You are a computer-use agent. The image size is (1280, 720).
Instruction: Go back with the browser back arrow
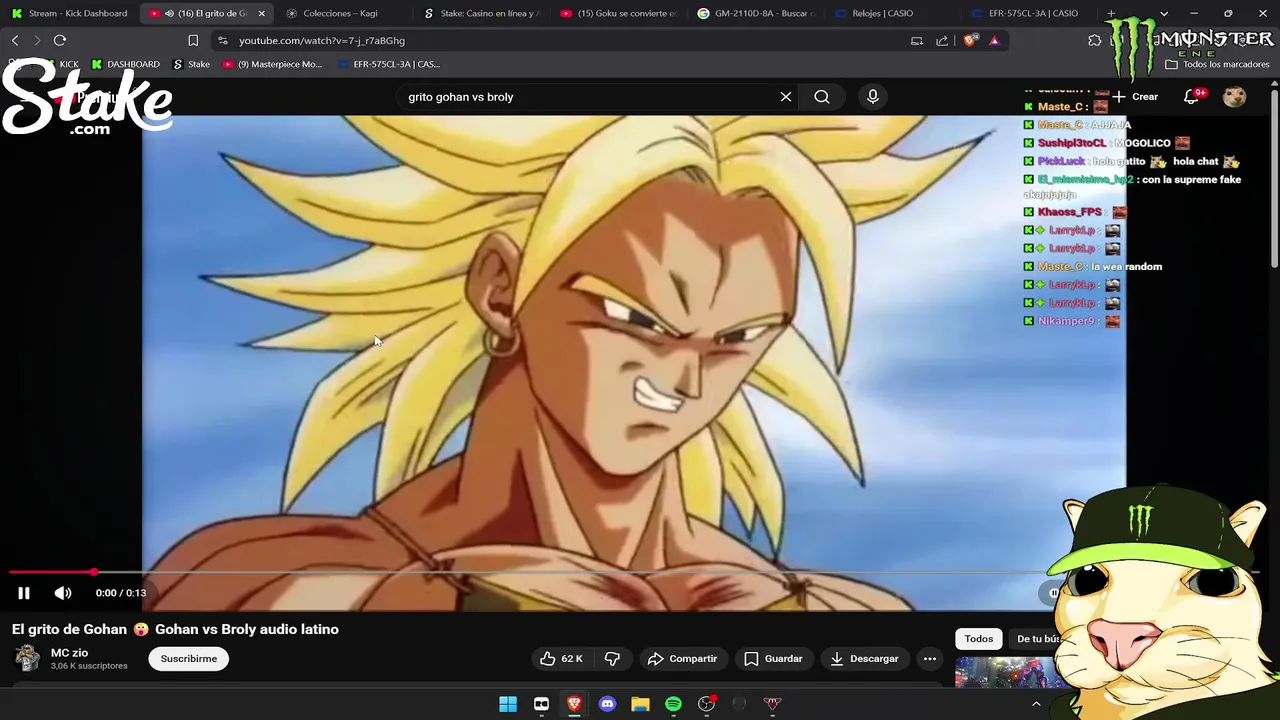[x=15, y=41]
